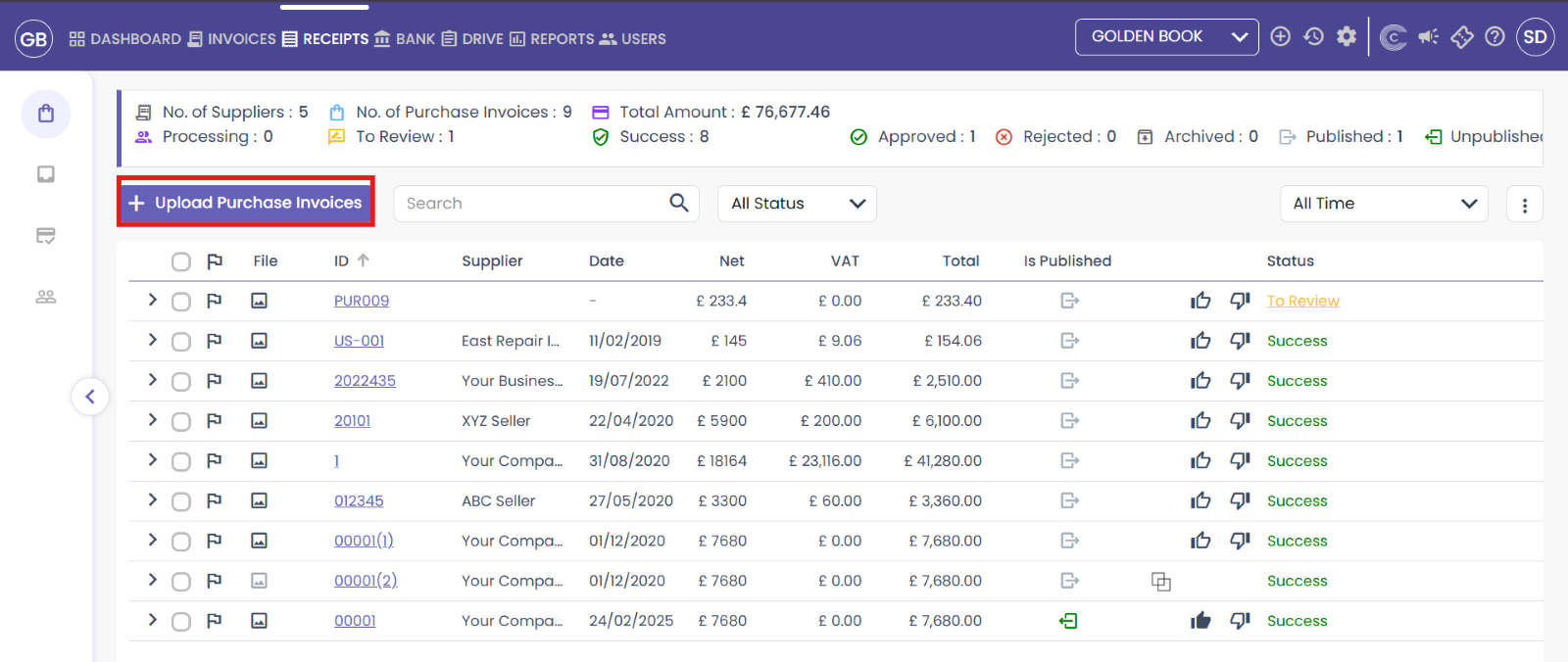The image size is (1568, 662).
Task: Check the PUR009 row checkbox
Action: pos(180,302)
